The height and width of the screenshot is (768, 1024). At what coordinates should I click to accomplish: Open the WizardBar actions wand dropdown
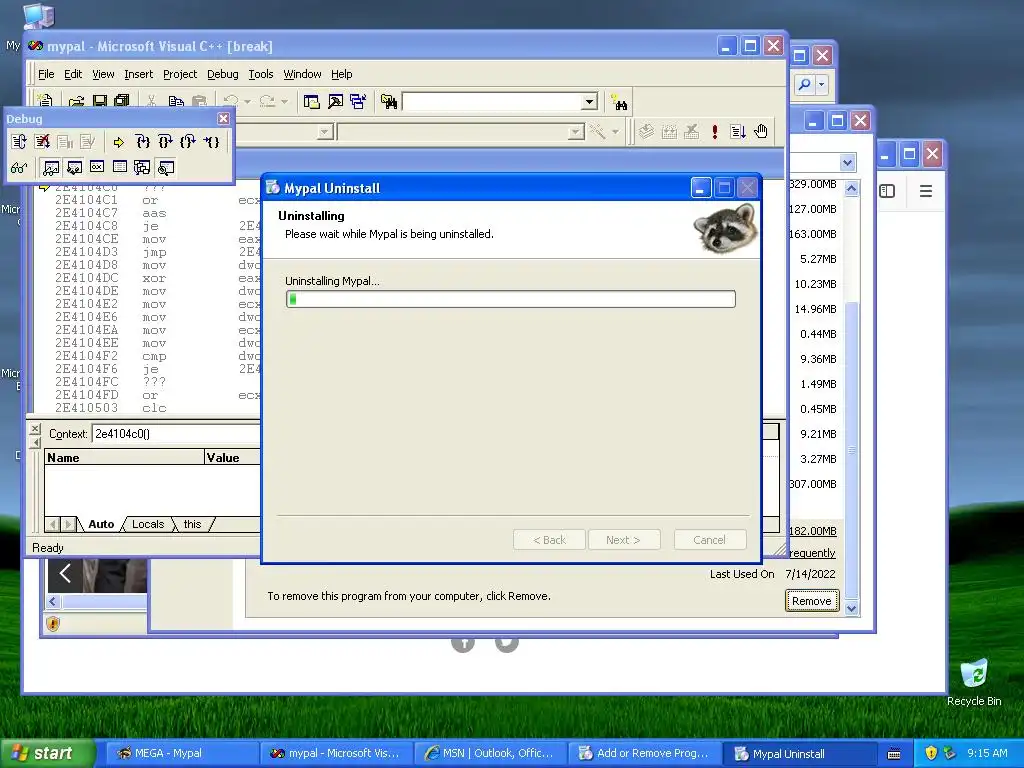pyautogui.click(x=615, y=132)
